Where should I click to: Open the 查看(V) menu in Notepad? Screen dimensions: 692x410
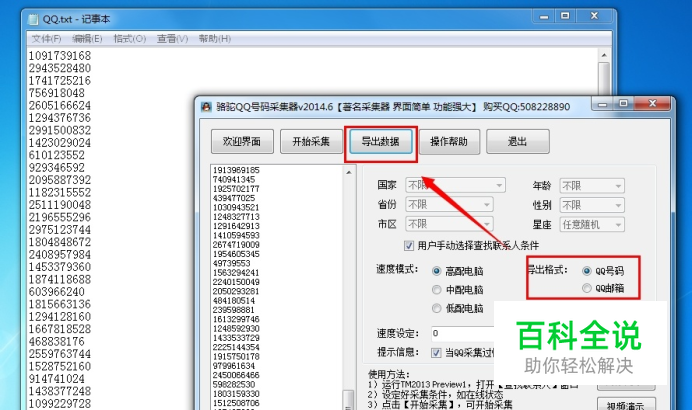tap(172, 39)
